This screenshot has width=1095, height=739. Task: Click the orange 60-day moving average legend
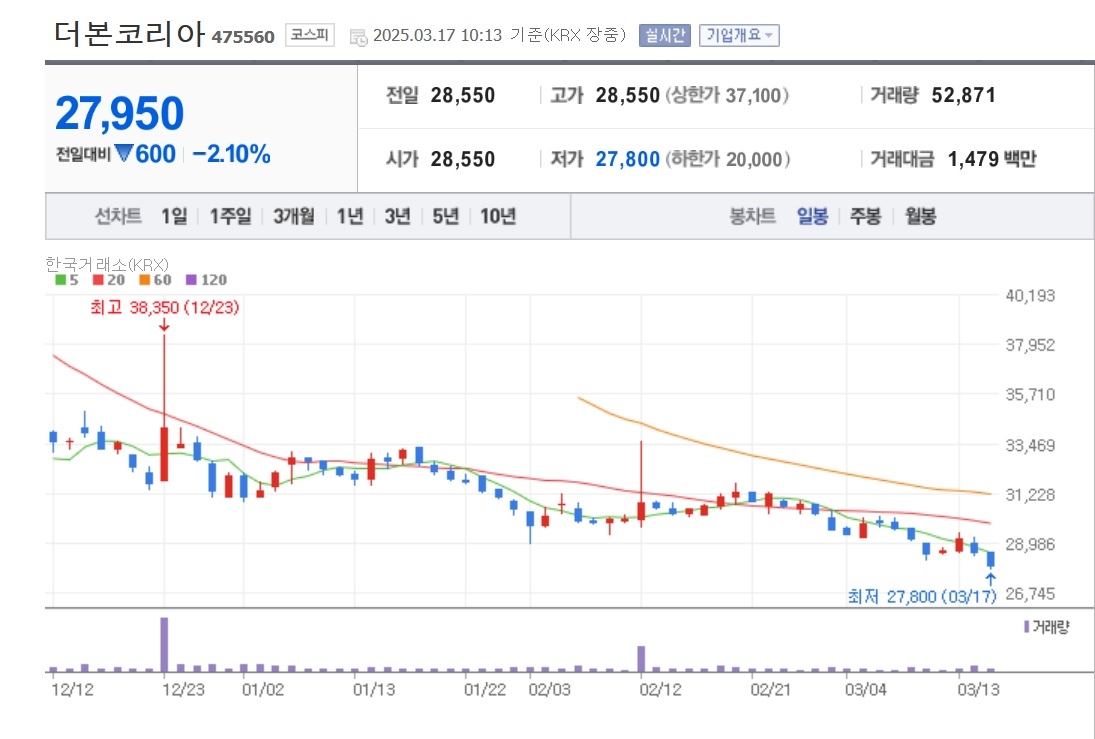[x=155, y=280]
